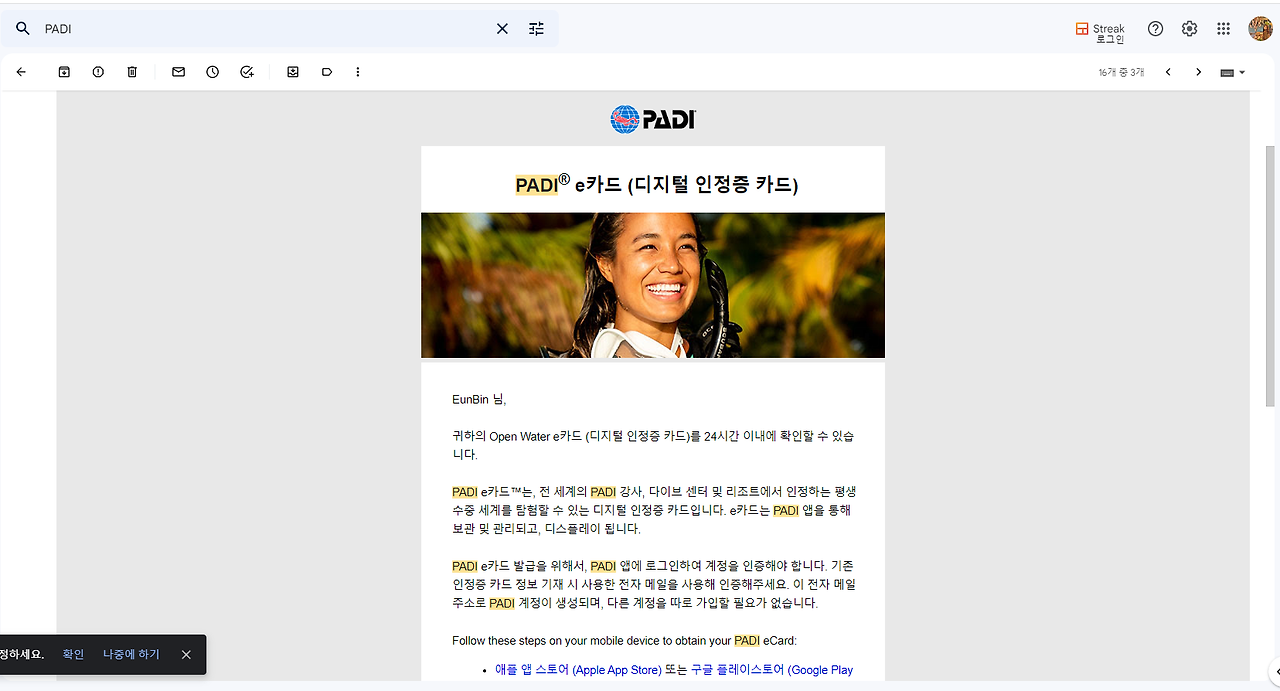Image resolution: width=1280 pixels, height=691 pixels.
Task: Archive this email
Action: tap(64, 72)
